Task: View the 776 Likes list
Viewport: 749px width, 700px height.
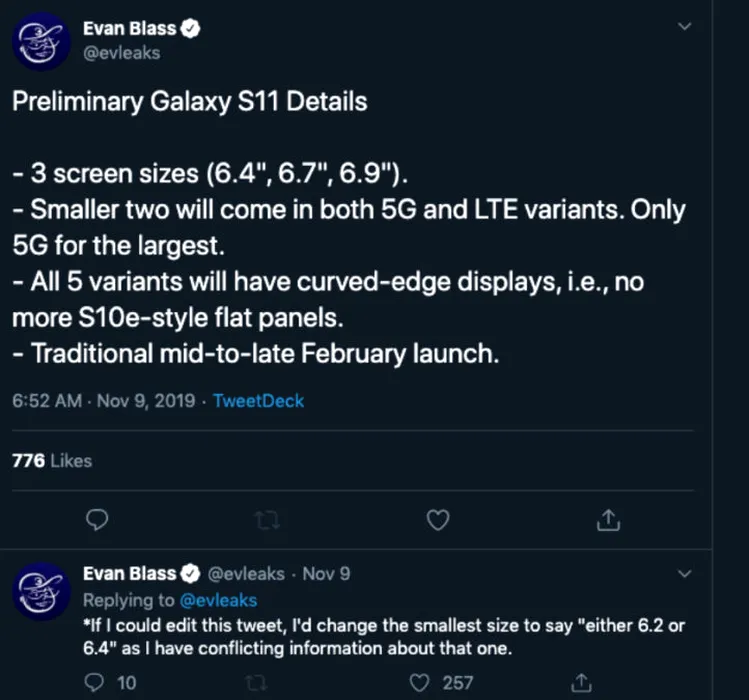Action: tap(51, 461)
